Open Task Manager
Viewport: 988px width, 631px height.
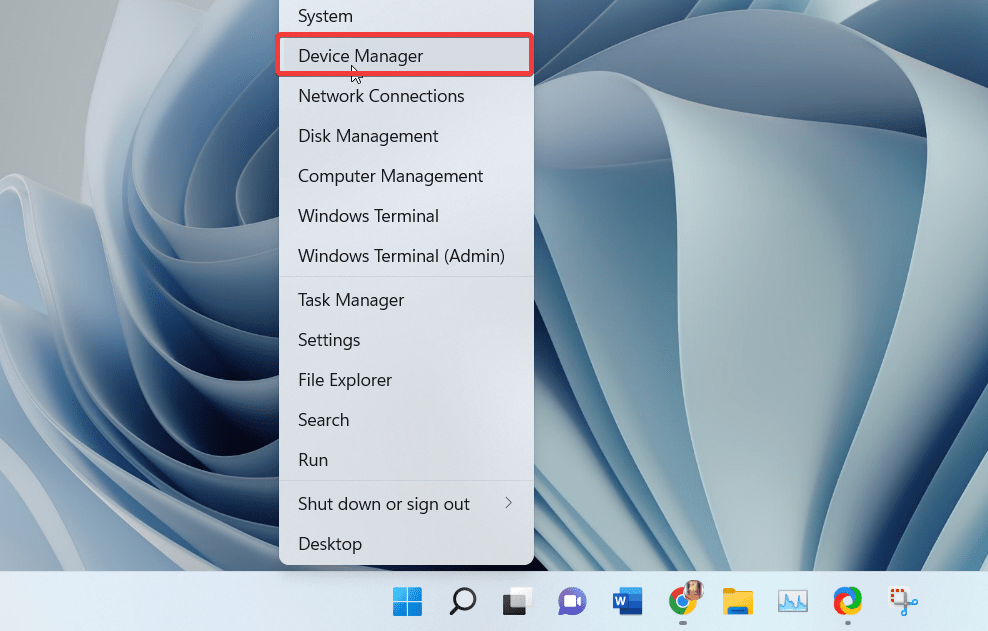(x=350, y=300)
